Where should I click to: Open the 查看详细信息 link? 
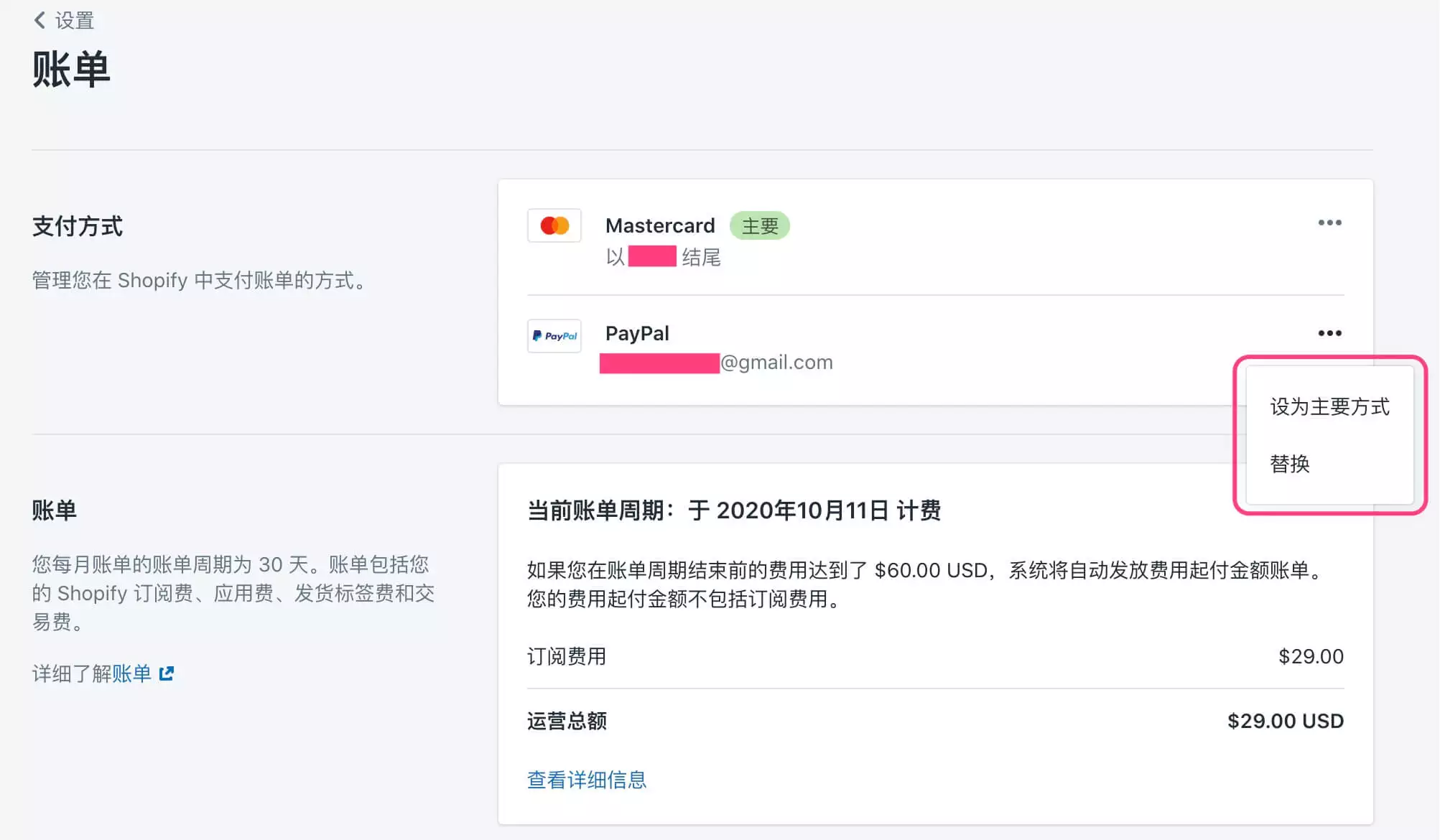tap(587, 780)
